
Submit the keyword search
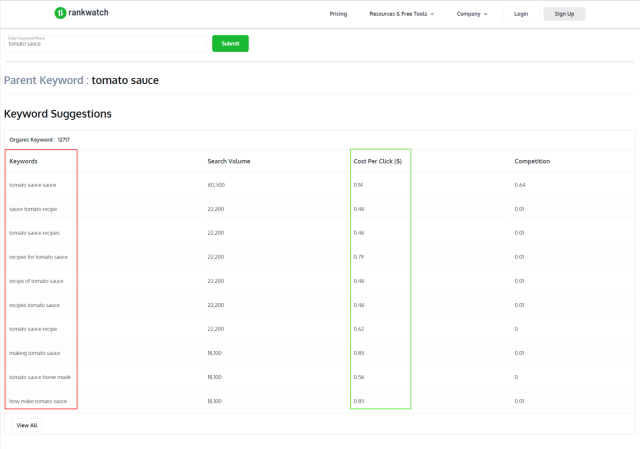230,44
